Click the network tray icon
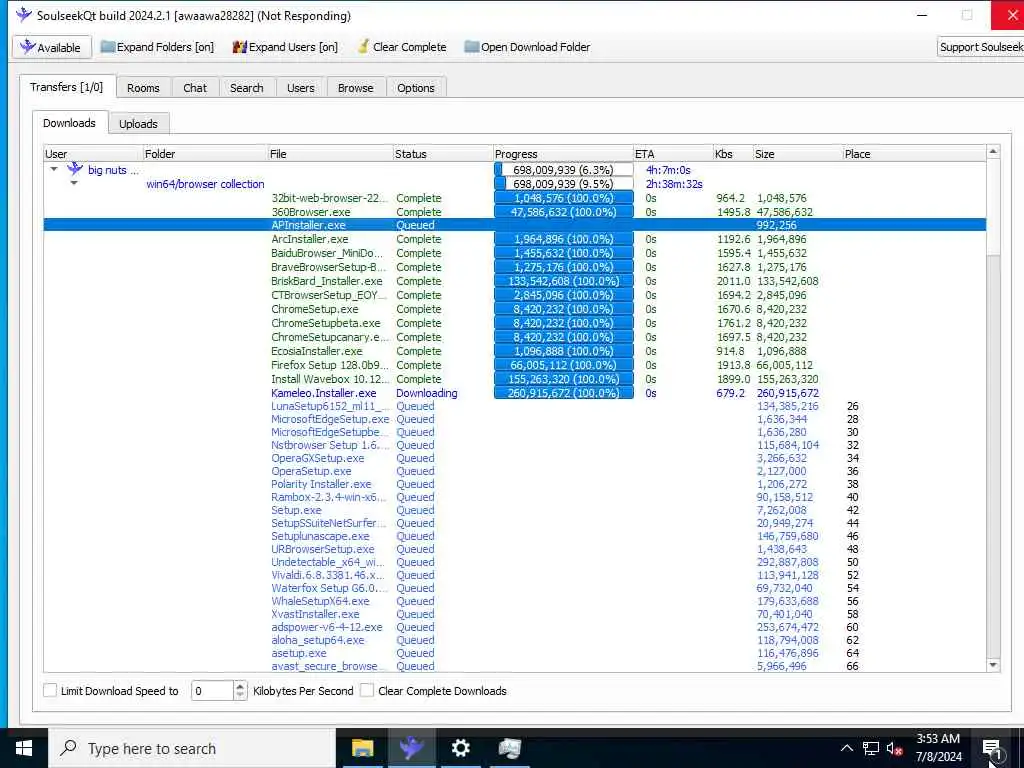Image resolution: width=1024 pixels, height=768 pixels. (871, 748)
